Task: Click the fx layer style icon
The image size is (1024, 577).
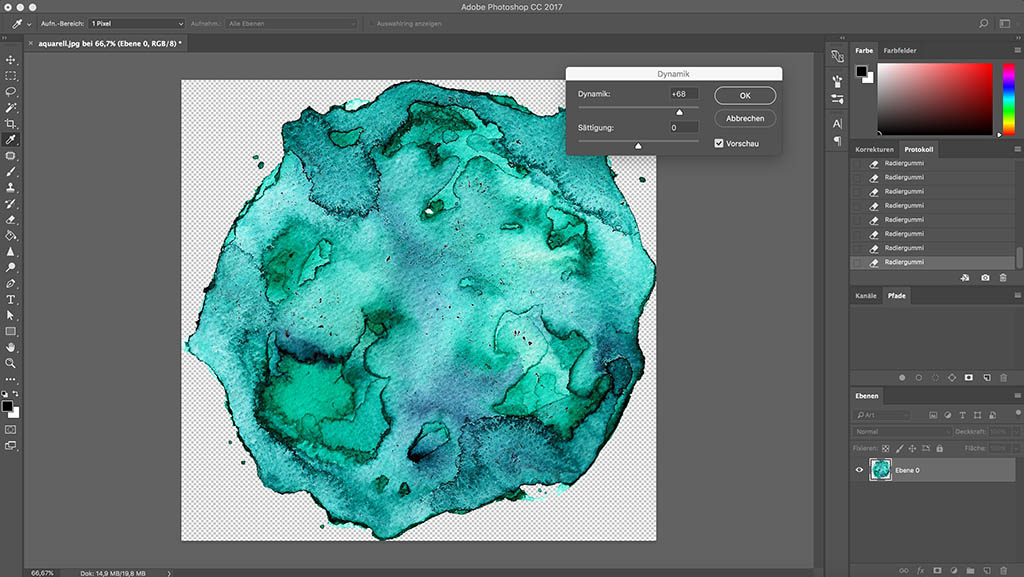Action: (920, 571)
